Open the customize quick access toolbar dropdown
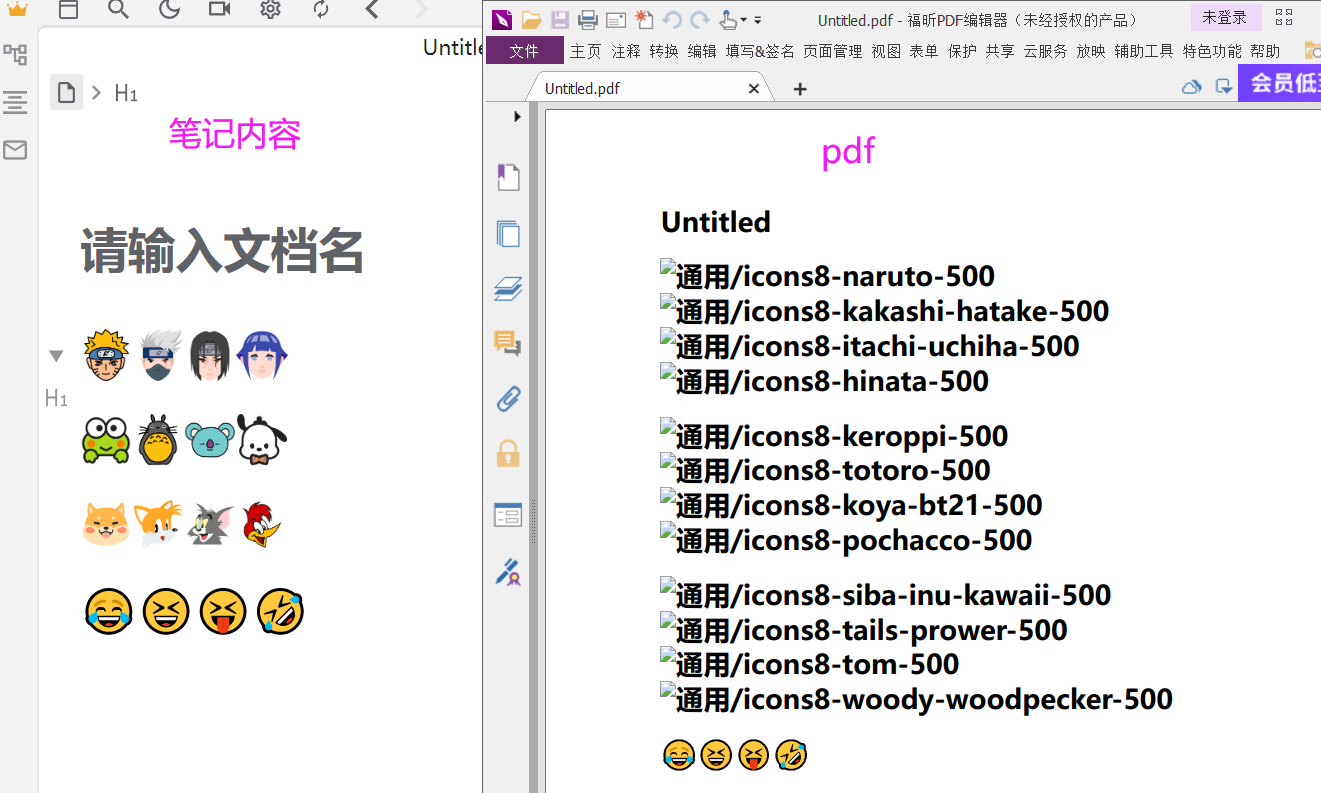1321x793 pixels. (758, 20)
